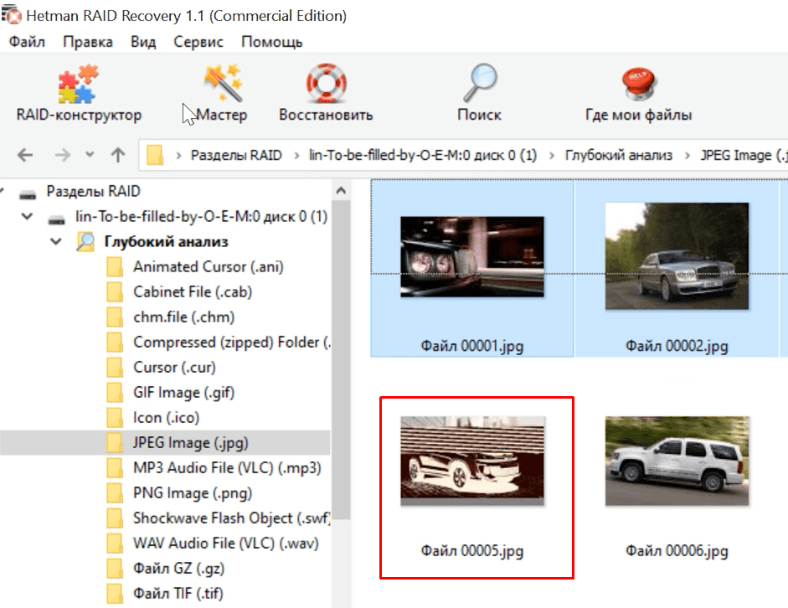Select thumbnail Файл 00001.jpg
788x608 pixels.
(472, 269)
